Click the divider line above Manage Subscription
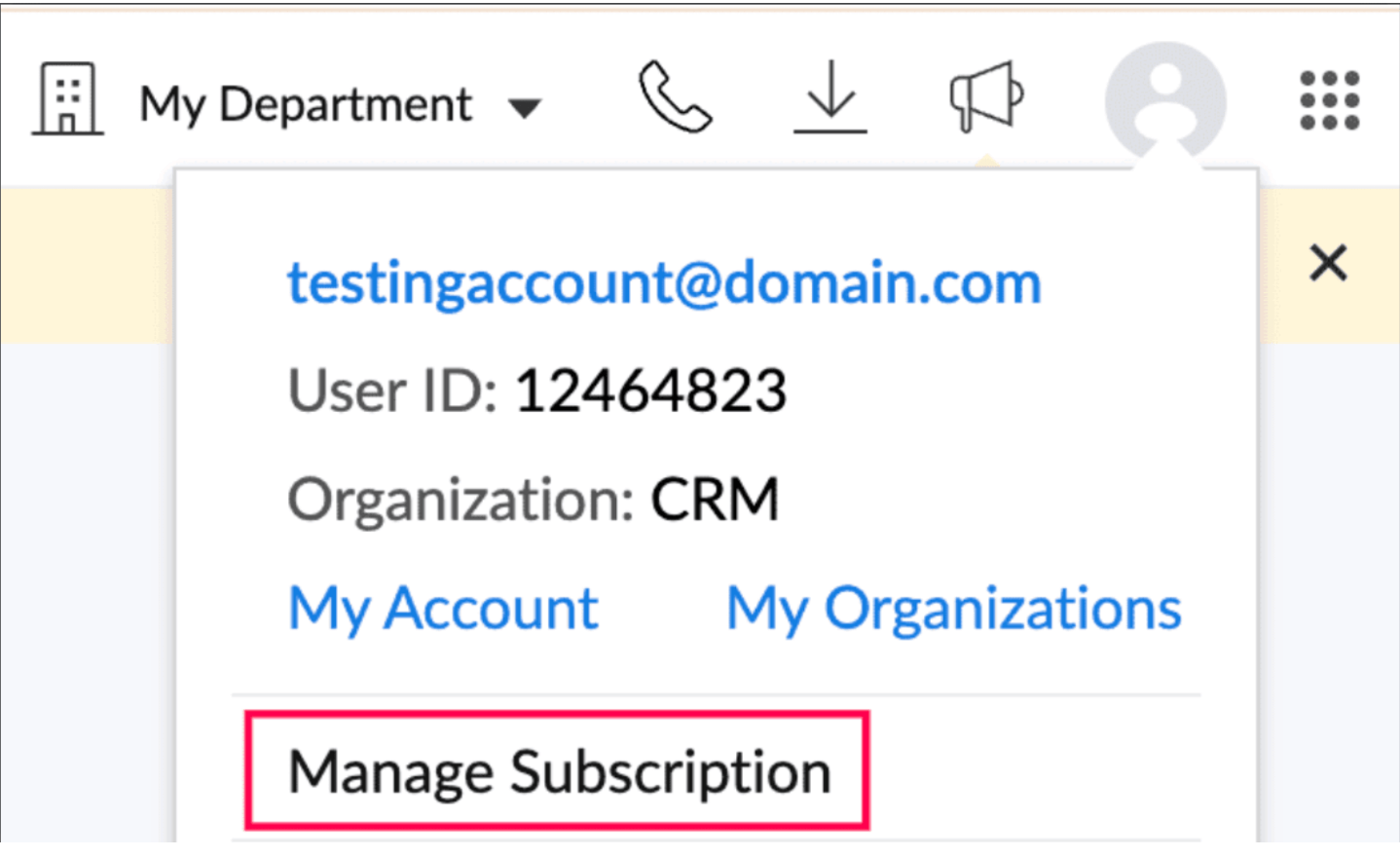This screenshot has width=1400, height=857. [716, 695]
